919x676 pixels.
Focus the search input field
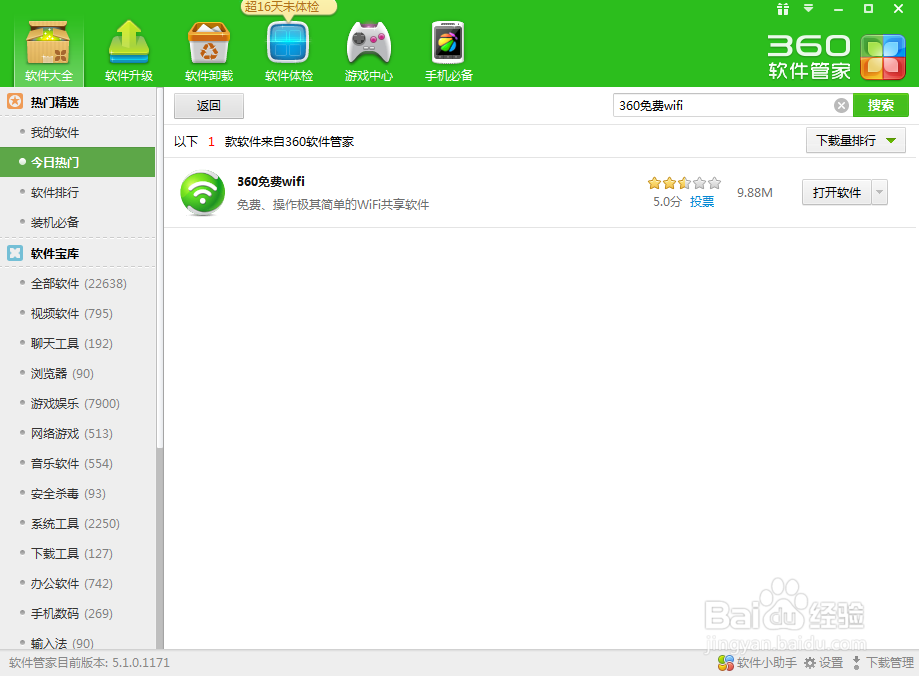pos(724,106)
